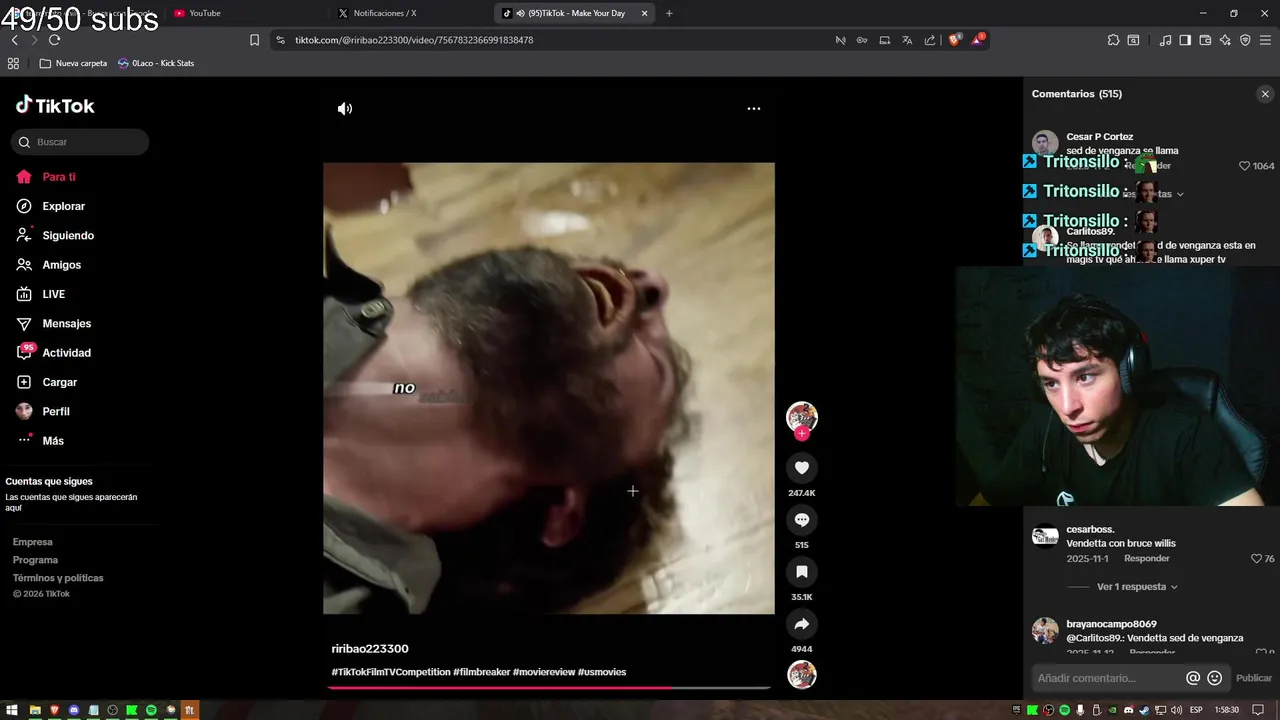Toggle the browser sidebar panel
The image size is (1280, 720).
(1185, 40)
